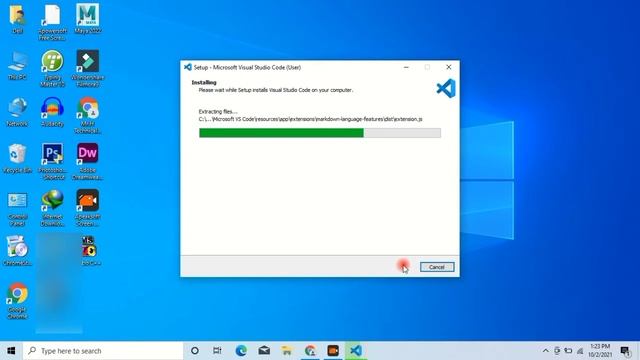Click the VS Code icon in title bar
Image resolution: width=640 pixels, height=360 pixels.
point(188,67)
